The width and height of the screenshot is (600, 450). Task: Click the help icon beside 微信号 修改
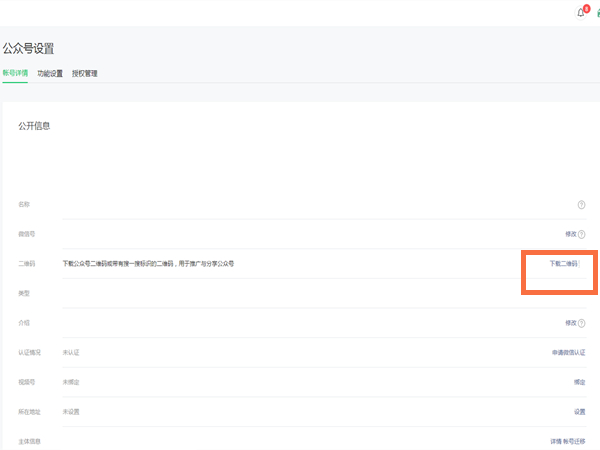click(581, 234)
